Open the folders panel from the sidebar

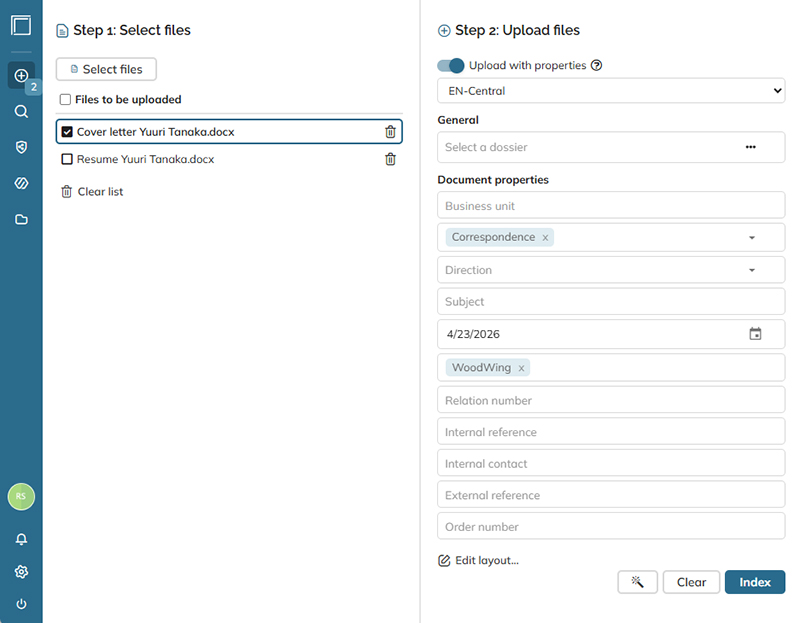click(20, 219)
